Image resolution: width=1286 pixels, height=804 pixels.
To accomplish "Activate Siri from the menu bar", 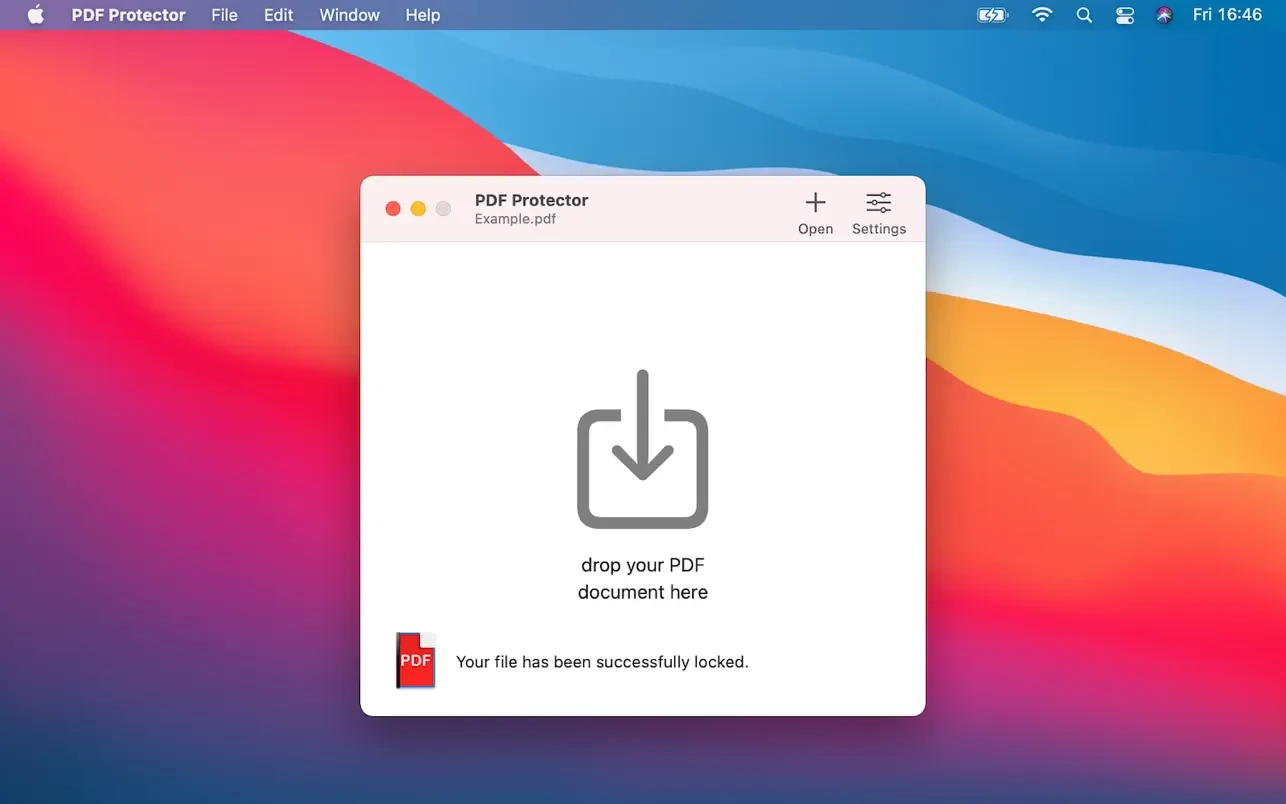I will click(x=1164, y=15).
